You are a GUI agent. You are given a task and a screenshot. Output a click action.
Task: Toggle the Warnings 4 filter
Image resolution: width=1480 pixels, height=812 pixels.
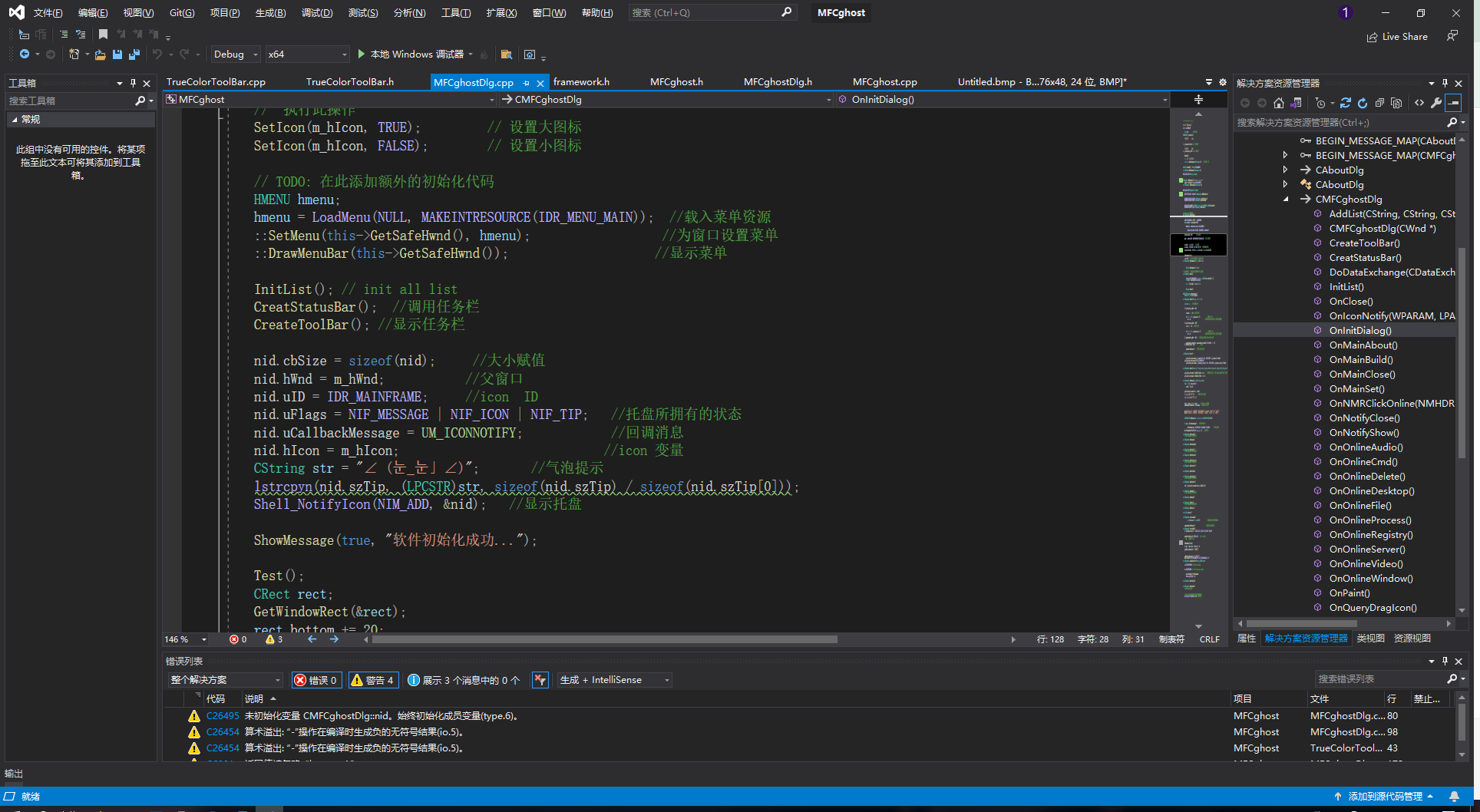click(x=372, y=680)
